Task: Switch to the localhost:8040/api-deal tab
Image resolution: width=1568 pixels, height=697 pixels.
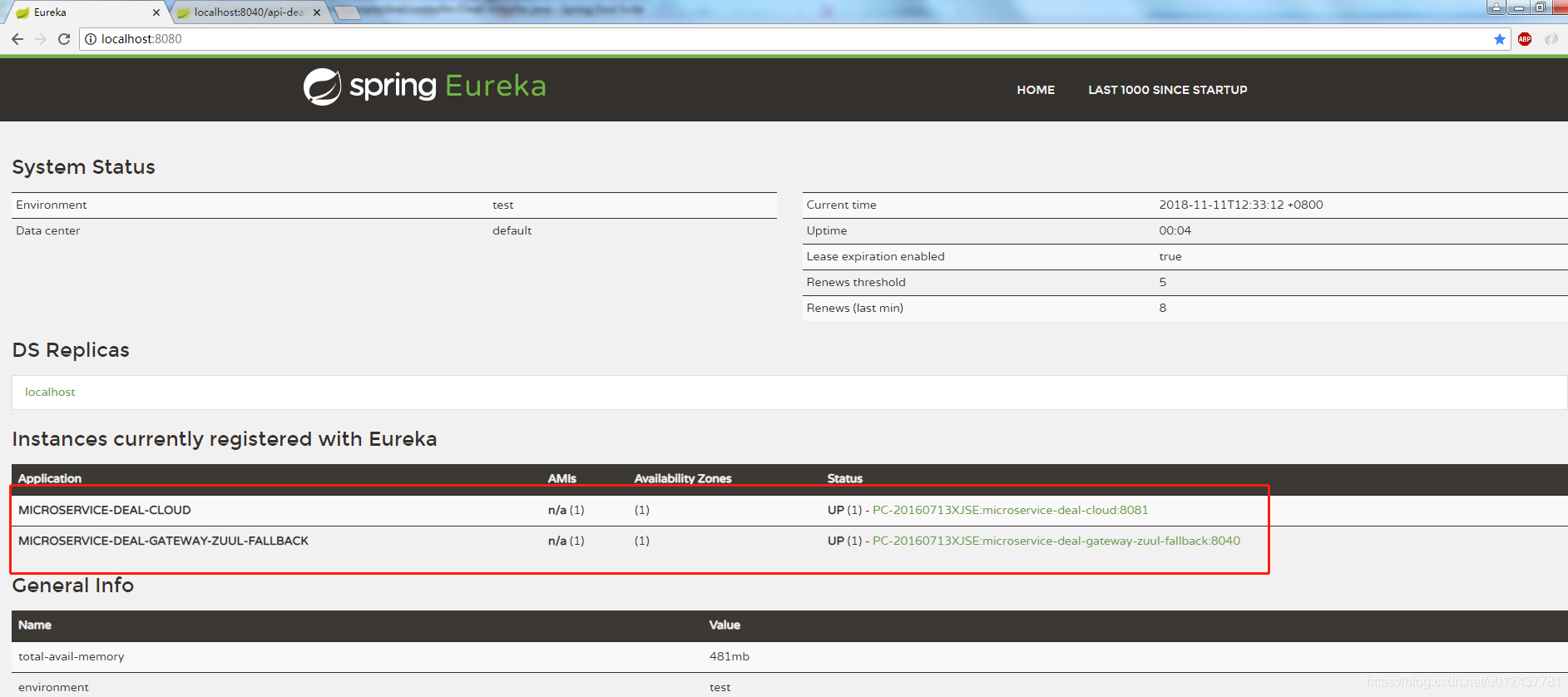Action: (248, 12)
